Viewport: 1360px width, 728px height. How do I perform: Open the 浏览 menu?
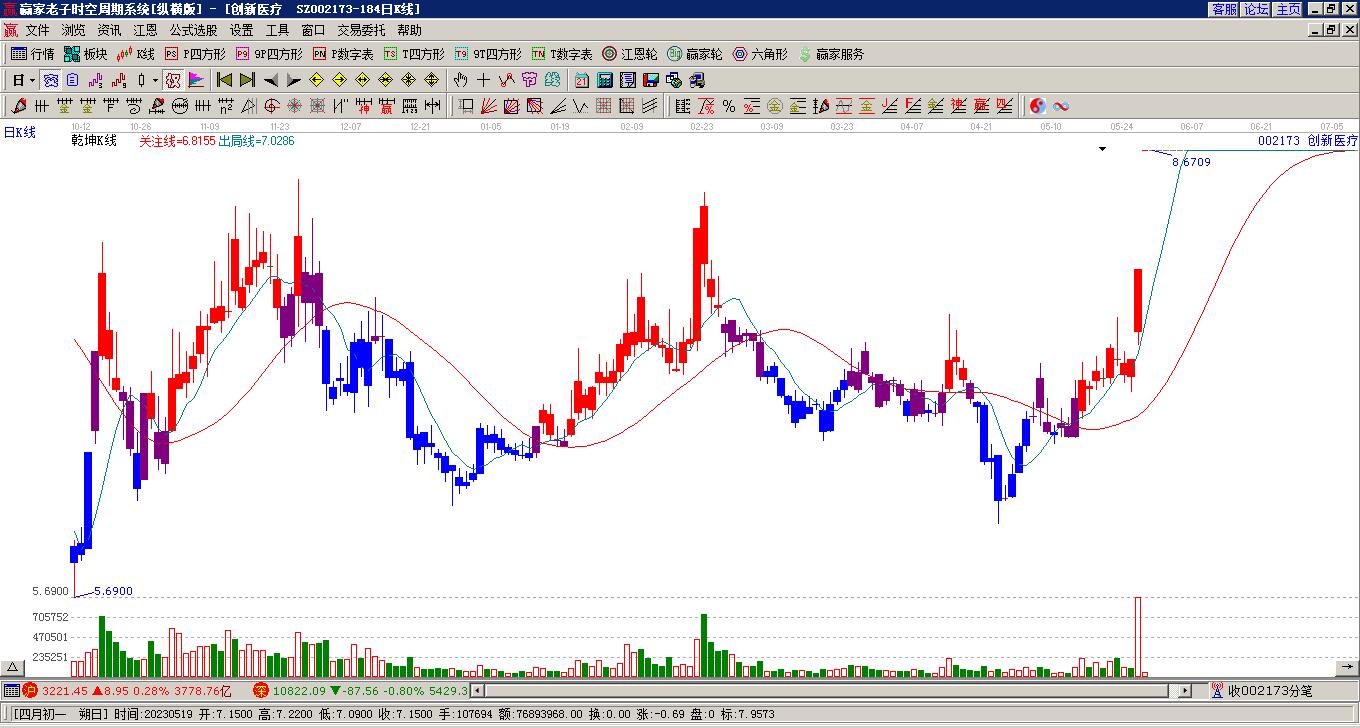pos(73,30)
